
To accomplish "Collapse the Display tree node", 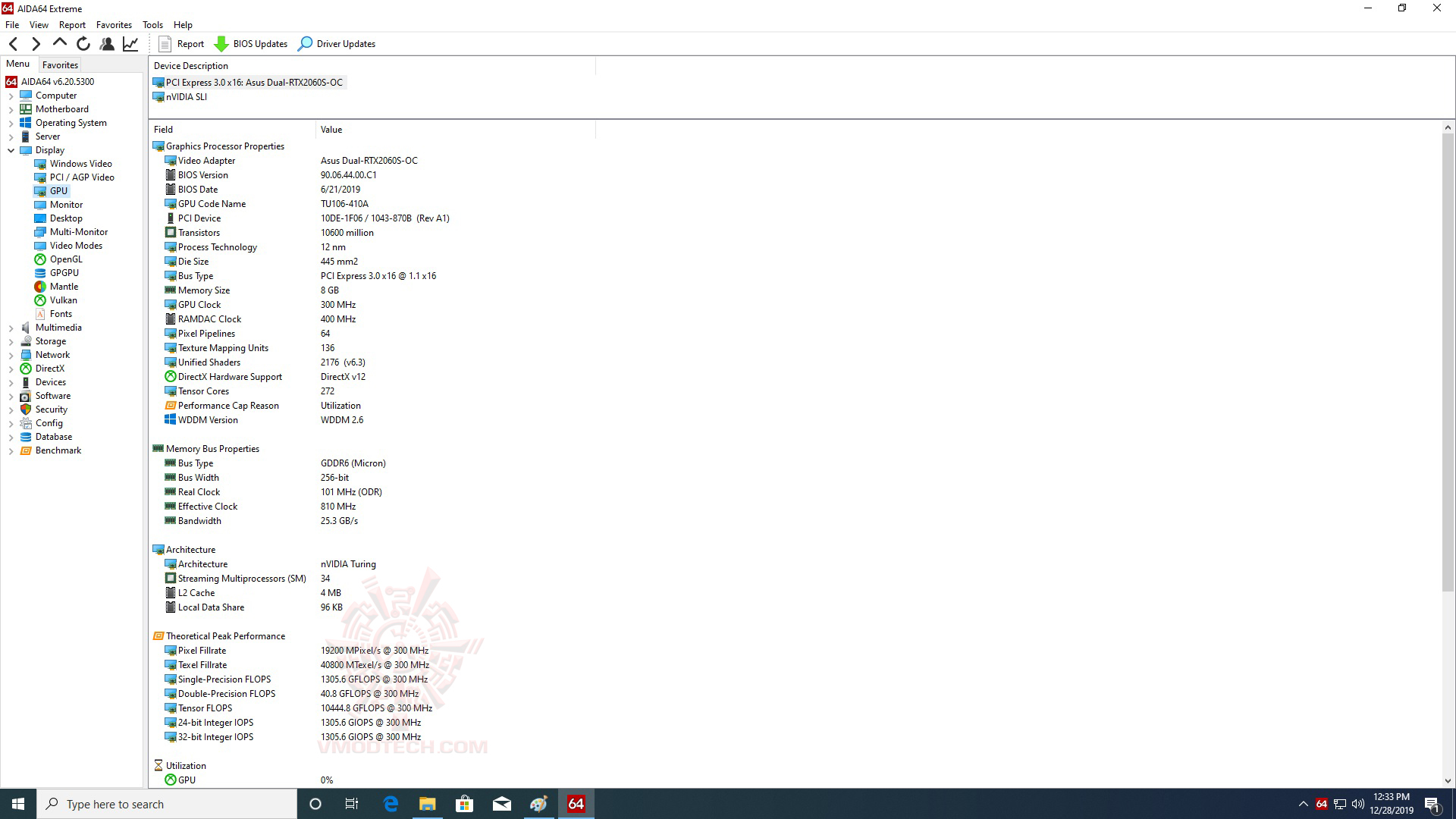I will tap(11, 150).
